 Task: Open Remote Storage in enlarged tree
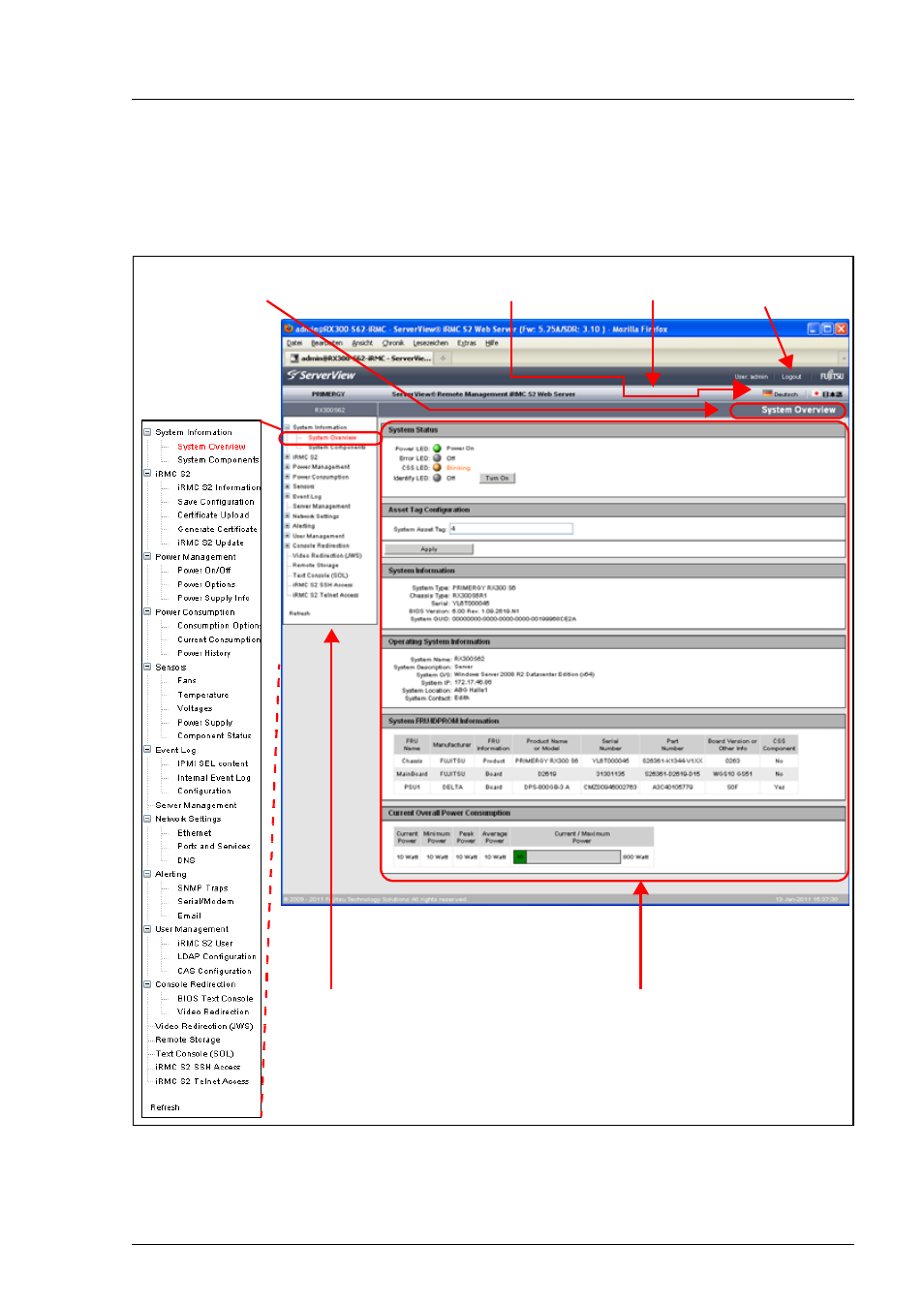coord(188,1040)
